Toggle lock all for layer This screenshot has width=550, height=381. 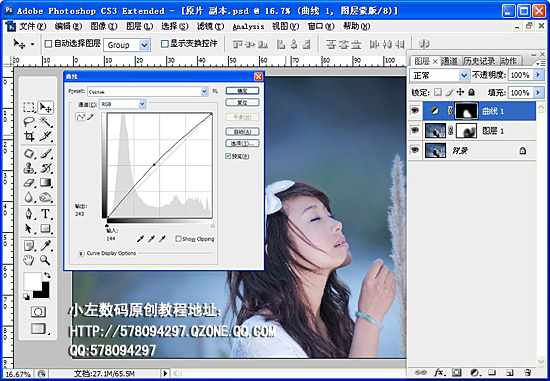472,92
